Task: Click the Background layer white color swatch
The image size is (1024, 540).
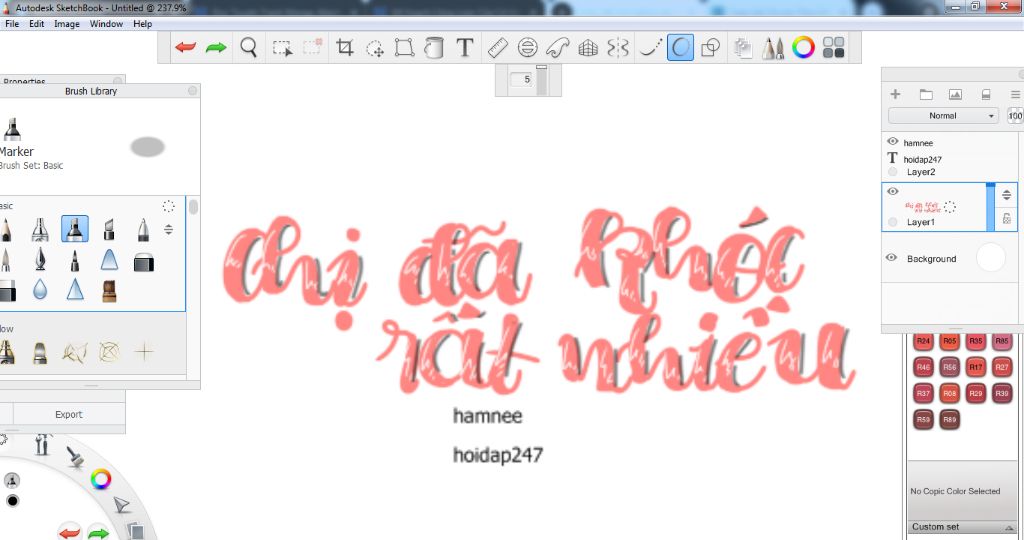Action: pos(990,257)
